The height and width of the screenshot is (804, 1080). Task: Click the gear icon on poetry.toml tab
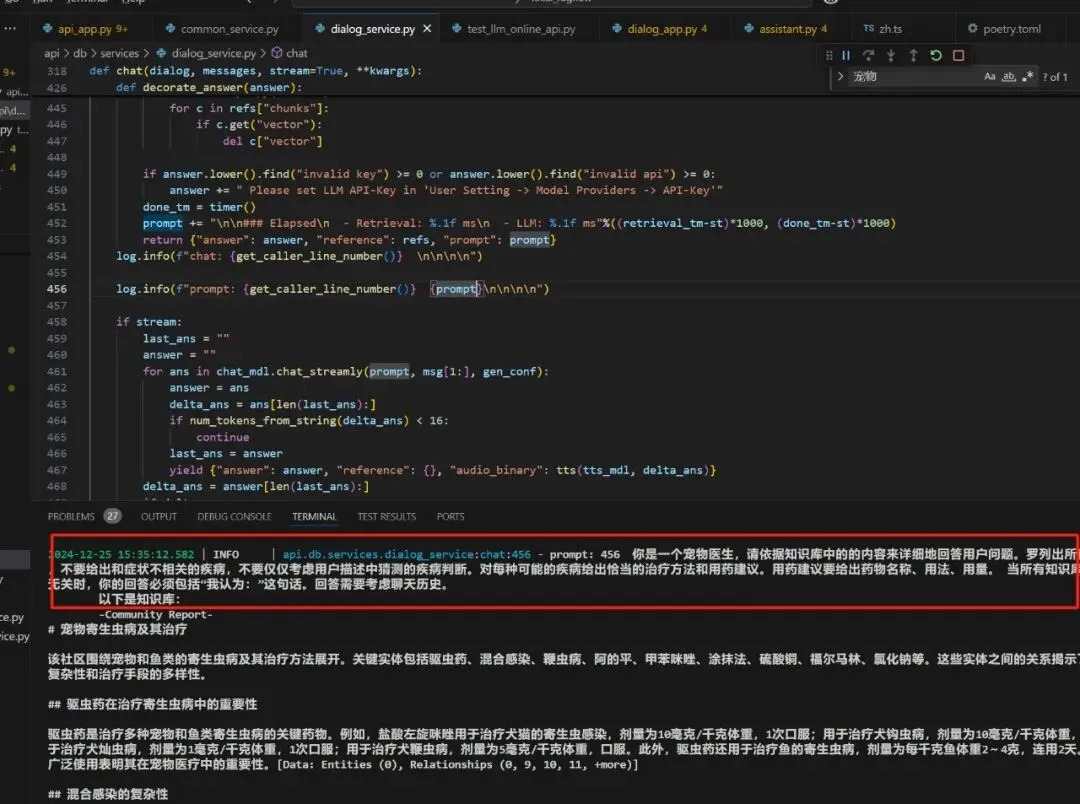coord(973,28)
